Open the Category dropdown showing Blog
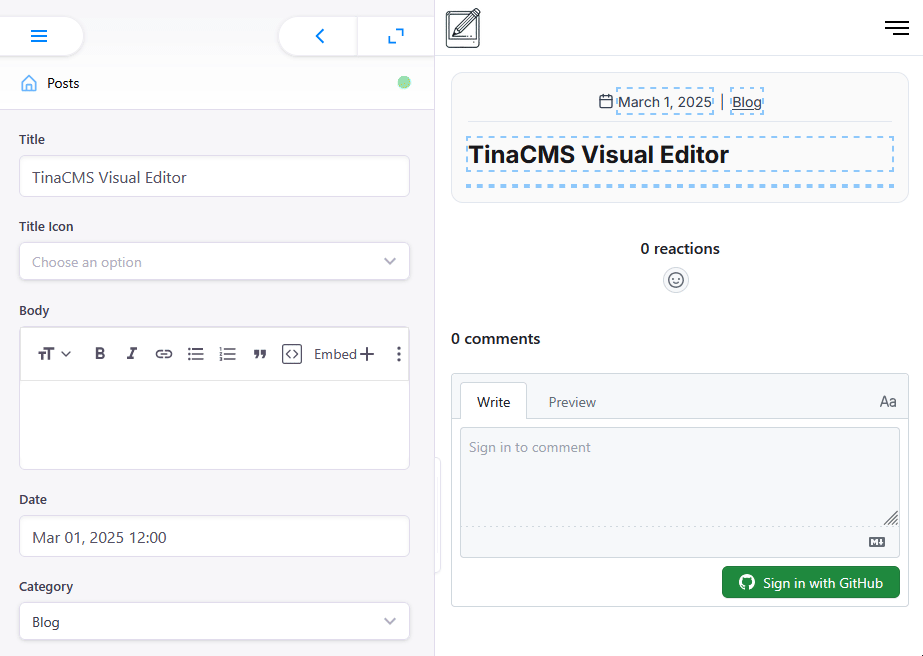The height and width of the screenshot is (656, 923). [214, 621]
